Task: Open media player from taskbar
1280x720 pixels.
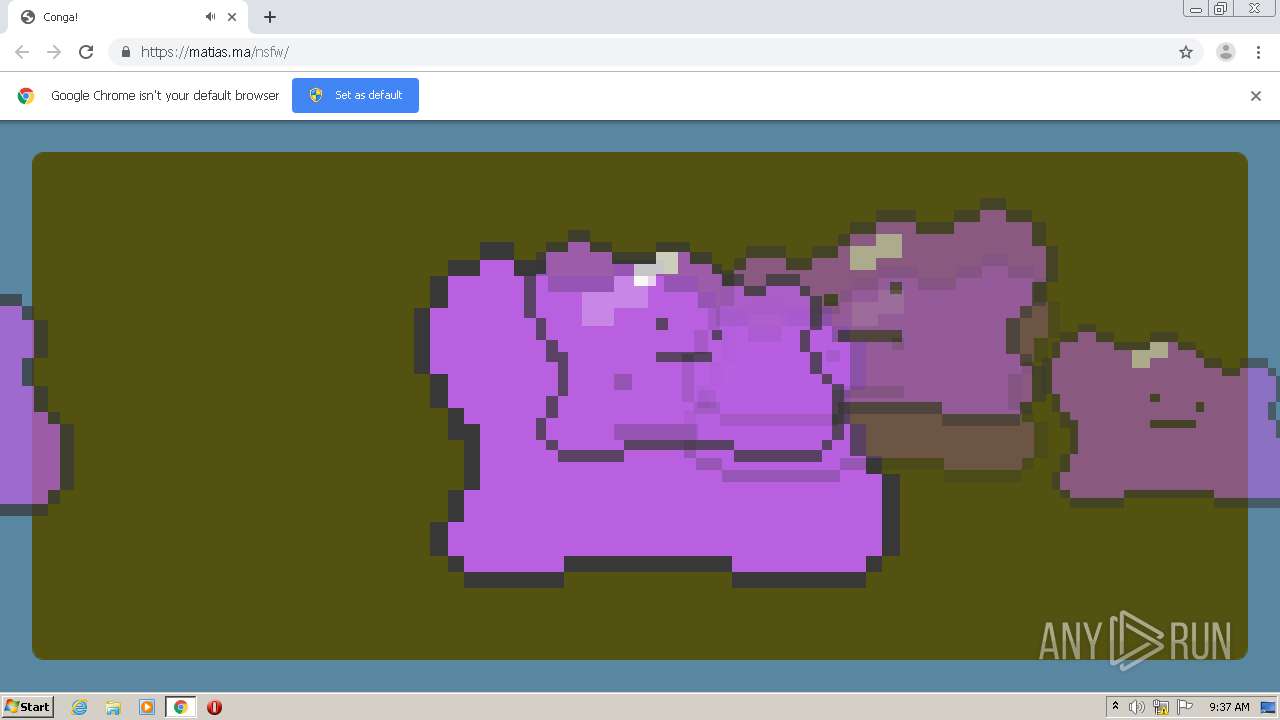Action: click(x=147, y=707)
